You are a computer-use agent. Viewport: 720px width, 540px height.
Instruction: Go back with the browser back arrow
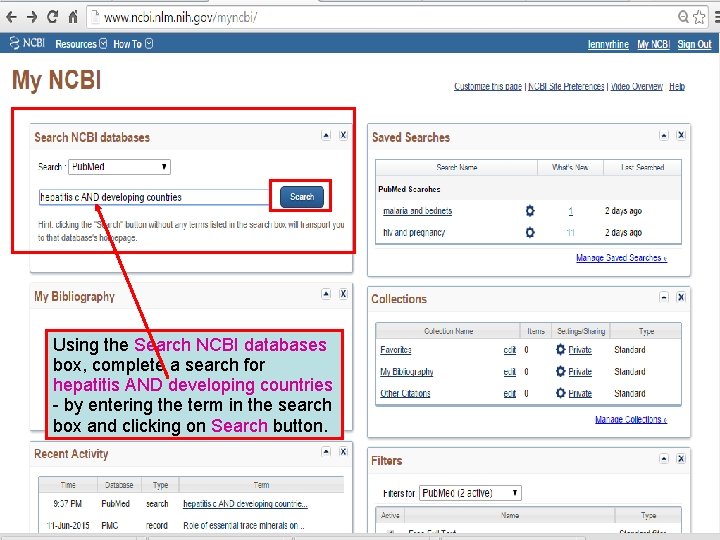[11, 17]
